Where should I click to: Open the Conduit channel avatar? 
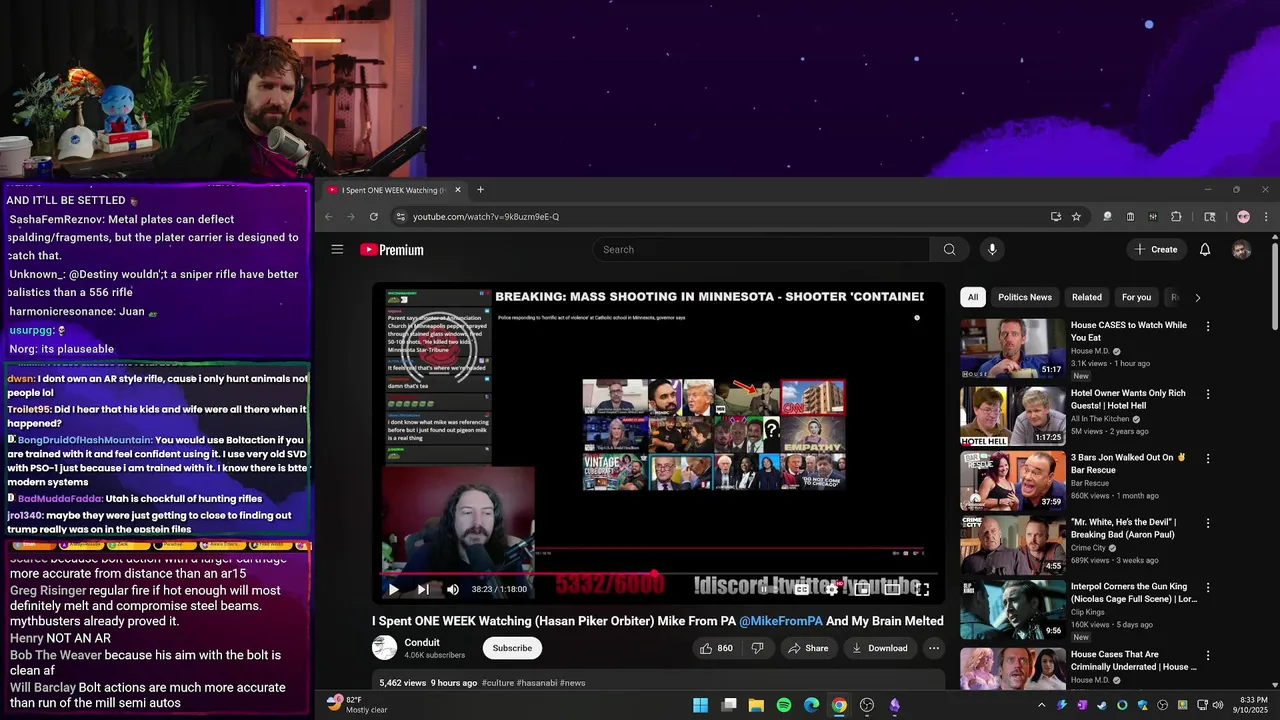(x=385, y=648)
